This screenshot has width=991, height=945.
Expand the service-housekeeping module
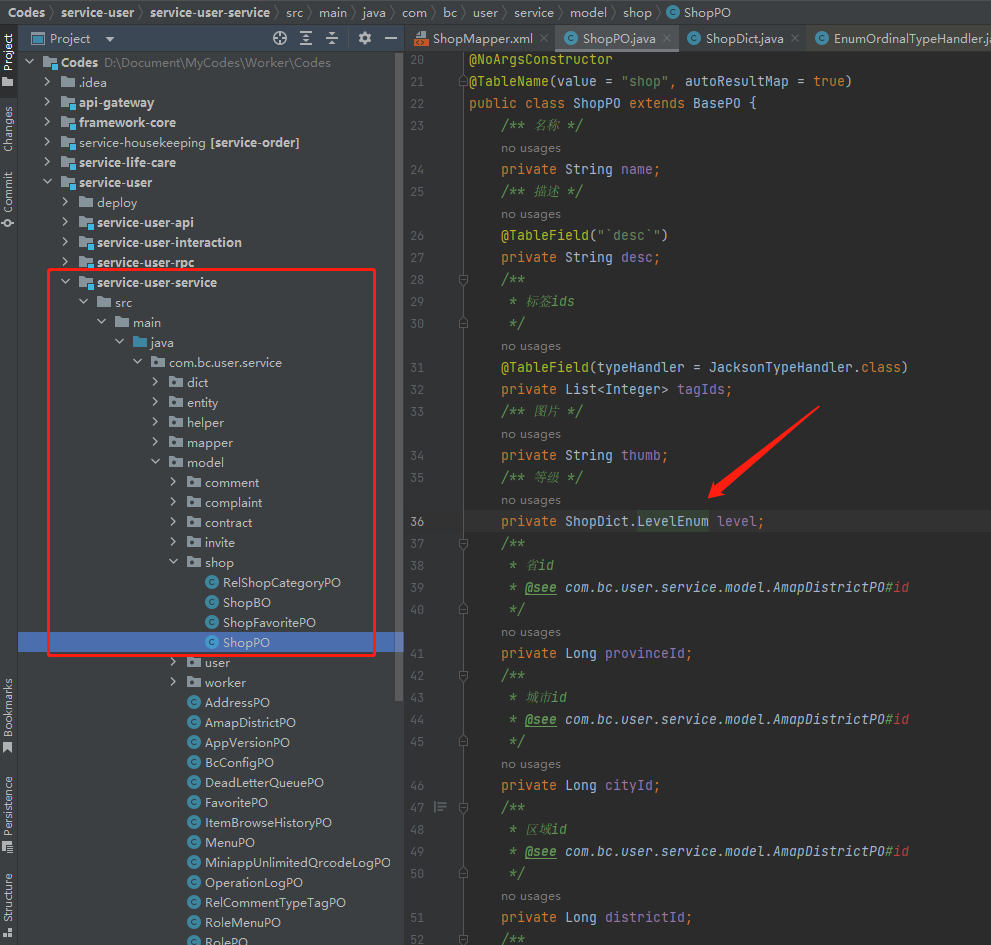47,142
